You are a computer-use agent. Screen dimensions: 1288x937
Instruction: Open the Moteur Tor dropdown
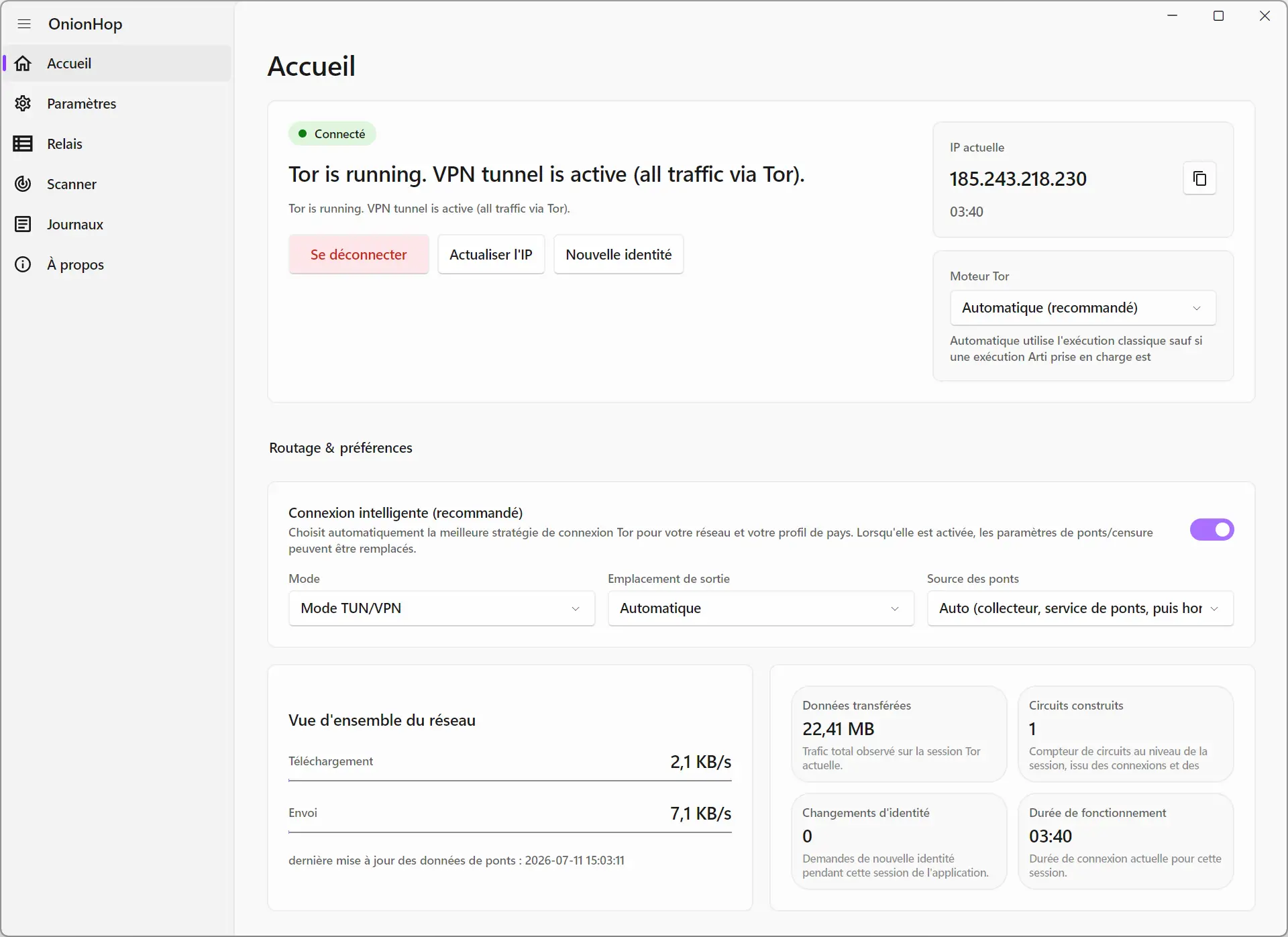tap(1083, 308)
